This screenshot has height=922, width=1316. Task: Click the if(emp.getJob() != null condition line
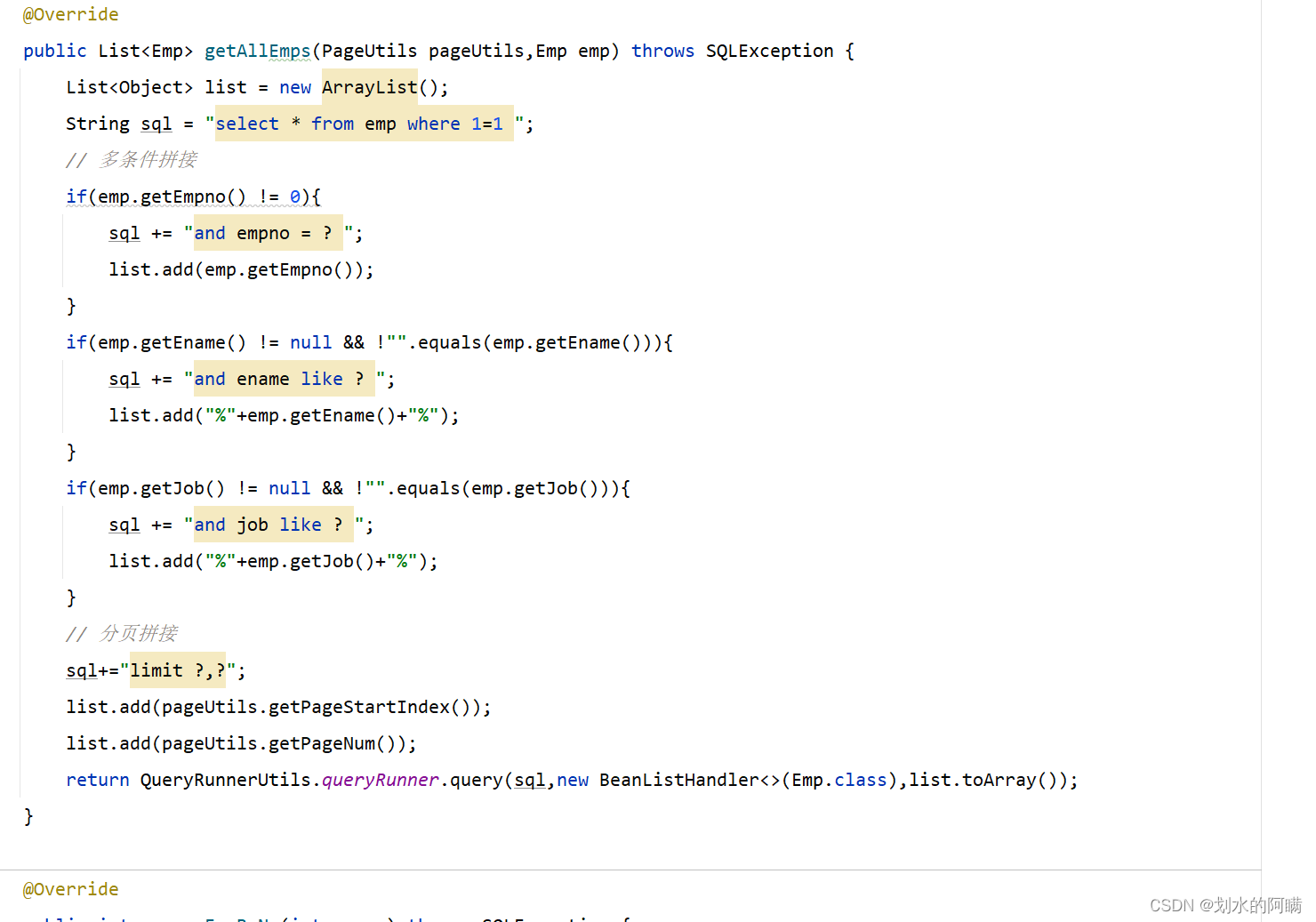click(348, 488)
